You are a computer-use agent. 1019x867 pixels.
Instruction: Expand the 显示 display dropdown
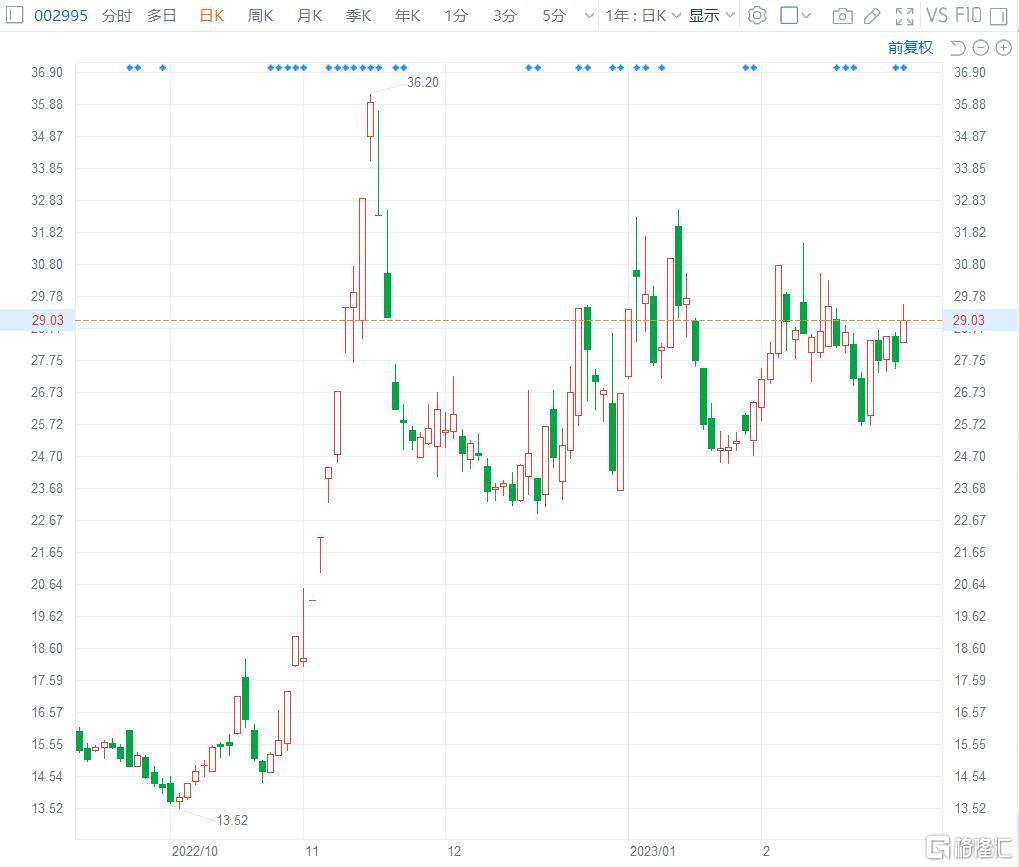pyautogui.click(x=711, y=15)
